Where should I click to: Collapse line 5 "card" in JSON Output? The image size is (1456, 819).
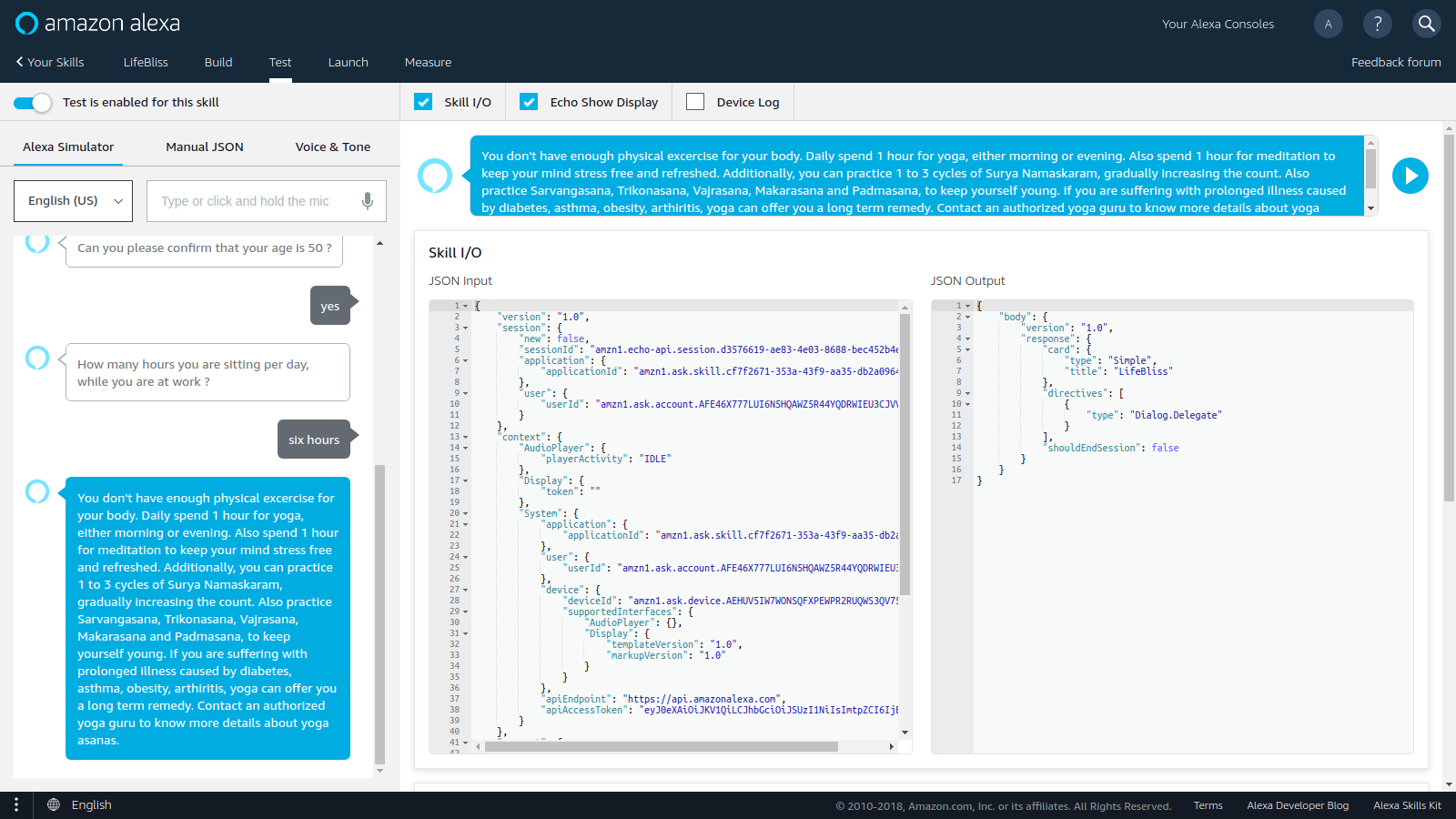(967, 349)
